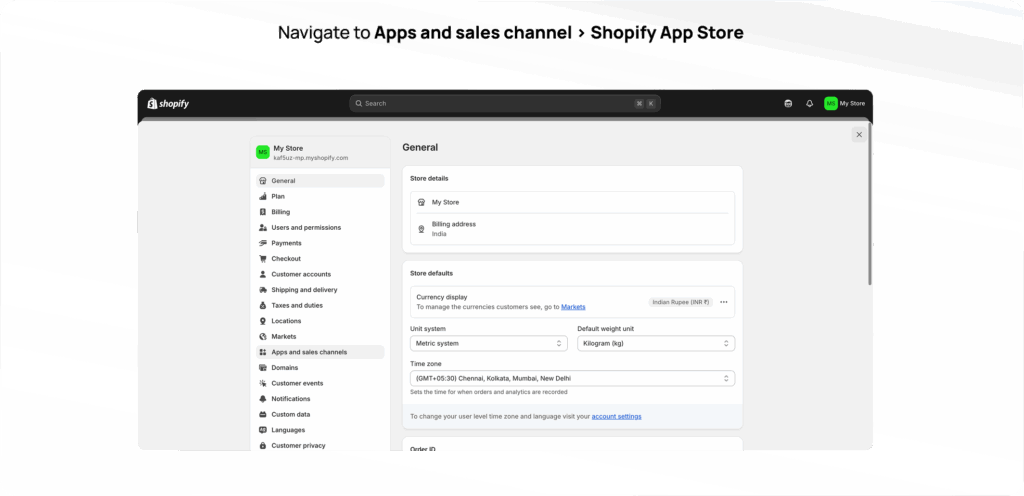Click the Plan chart icon
1024x496 pixels.
click(263, 196)
